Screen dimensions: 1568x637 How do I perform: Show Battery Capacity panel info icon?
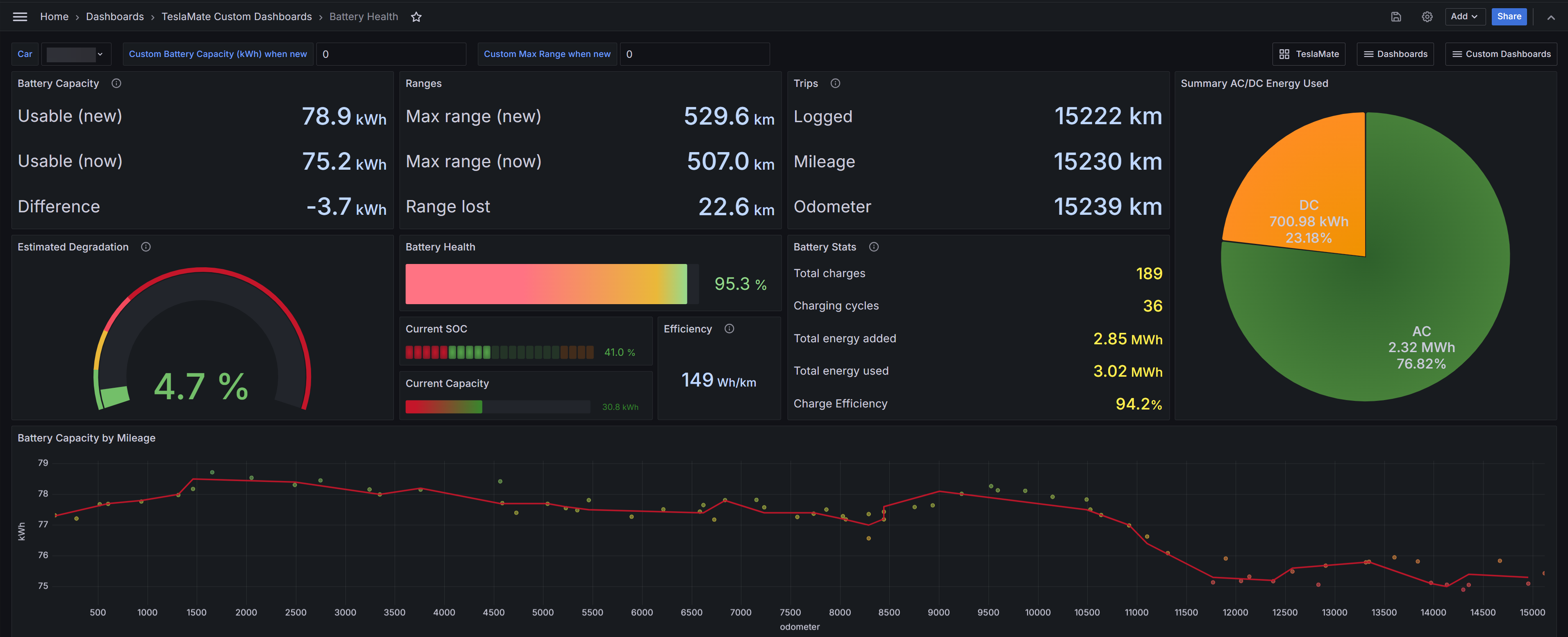coord(116,84)
